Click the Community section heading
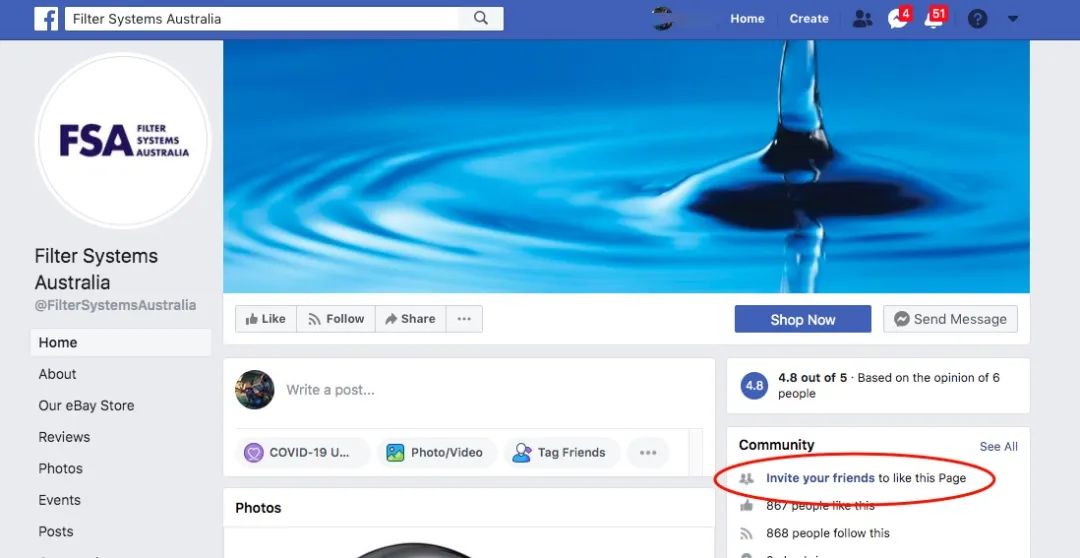The image size is (1080, 558). (x=776, y=445)
